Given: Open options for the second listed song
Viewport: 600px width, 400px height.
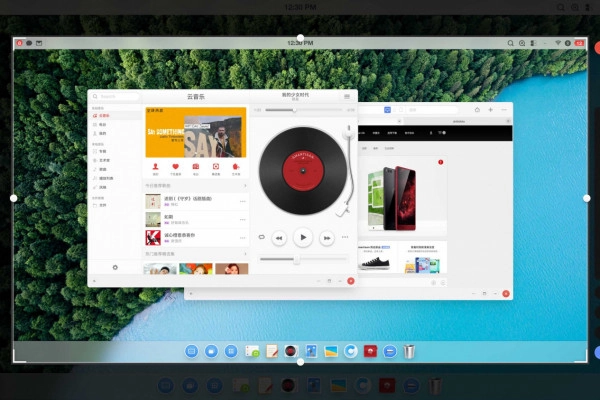Looking at the screenshot, I should (243, 220).
